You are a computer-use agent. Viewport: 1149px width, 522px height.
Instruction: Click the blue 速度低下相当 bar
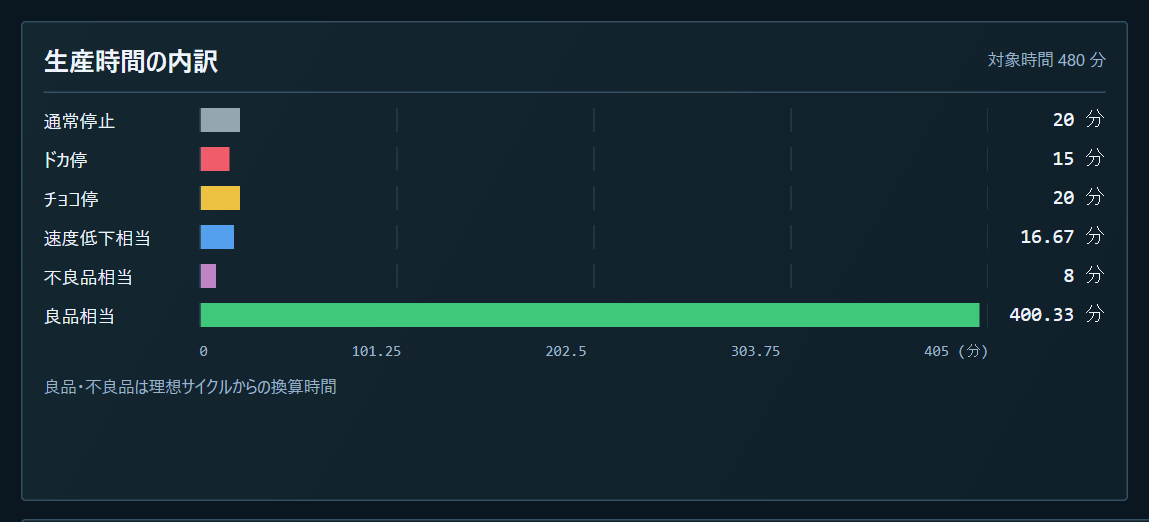(x=217, y=237)
